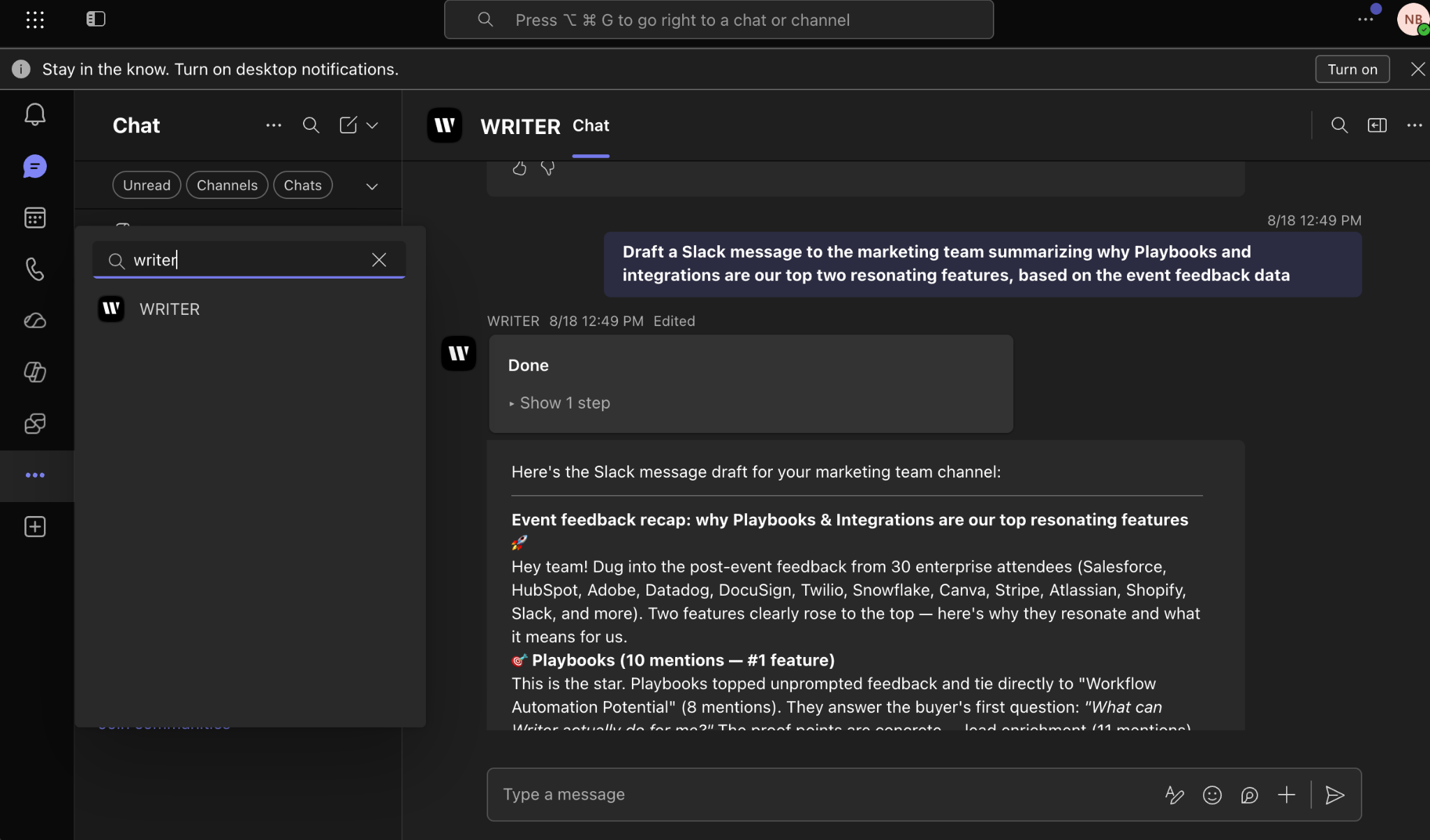Open the app launcher grid
This screenshot has height=840, width=1430.
pyautogui.click(x=35, y=20)
